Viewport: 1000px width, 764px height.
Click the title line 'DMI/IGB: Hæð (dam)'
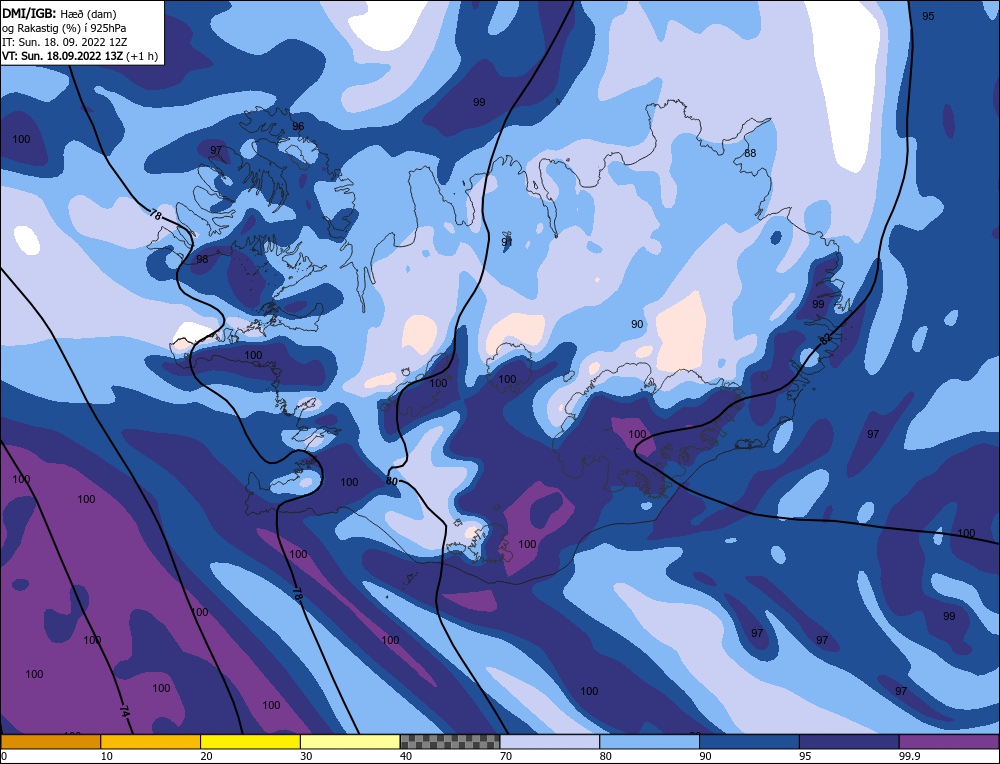point(59,13)
